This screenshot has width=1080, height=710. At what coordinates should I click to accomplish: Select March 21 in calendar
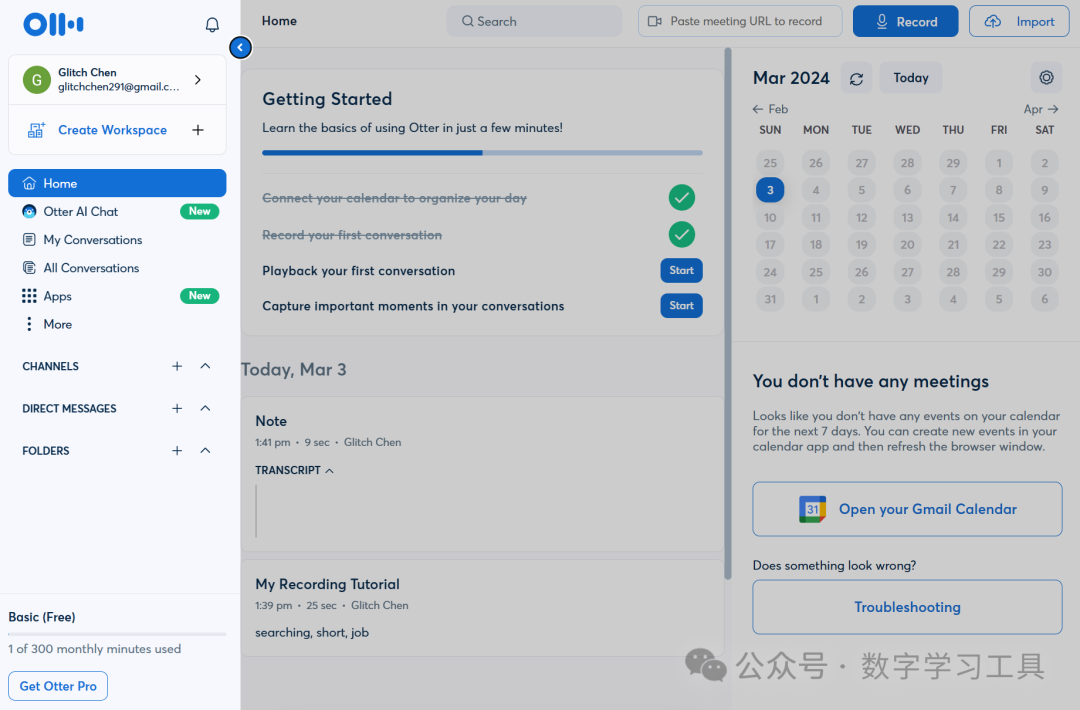[953, 244]
